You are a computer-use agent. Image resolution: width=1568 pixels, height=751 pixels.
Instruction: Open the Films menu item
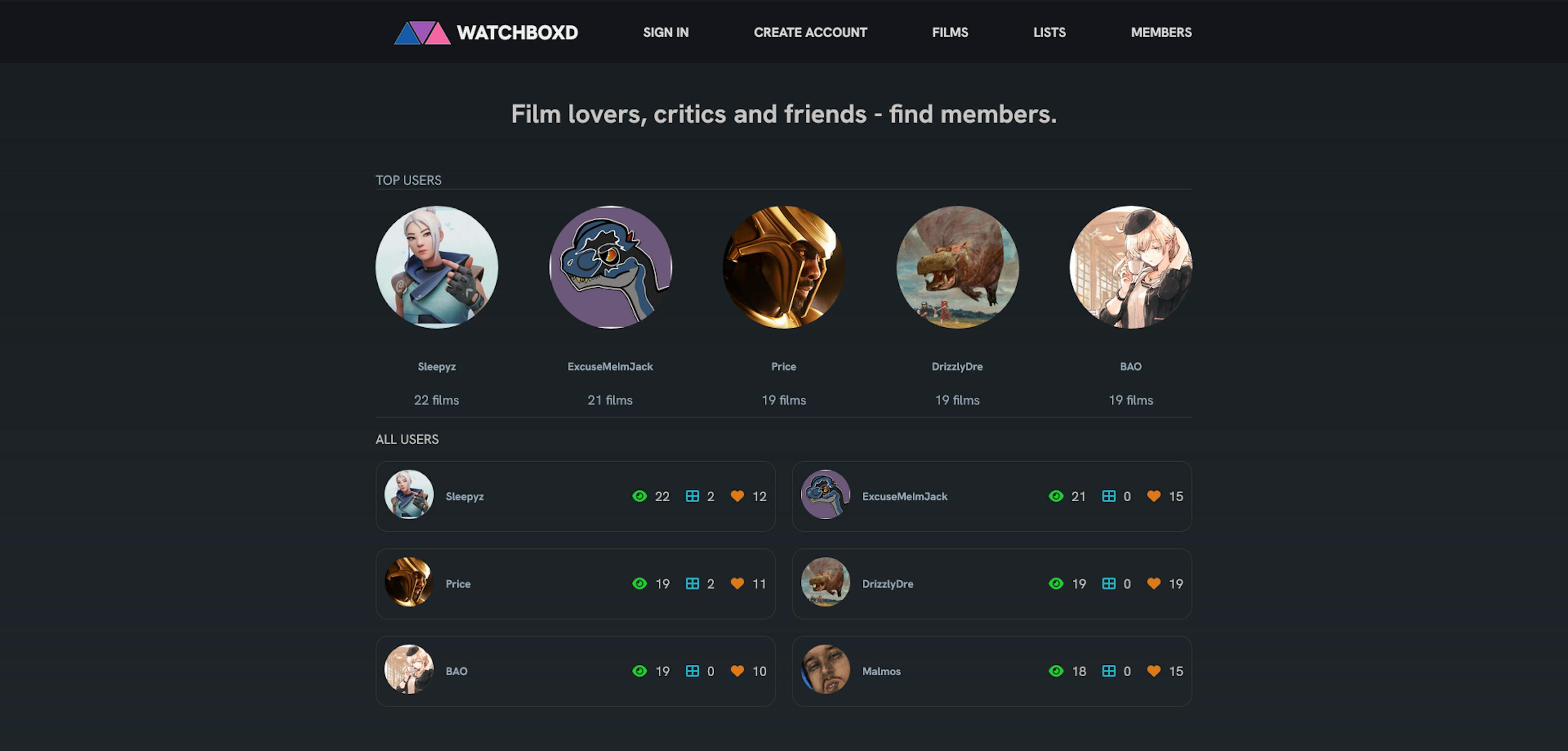tap(950, 32)
